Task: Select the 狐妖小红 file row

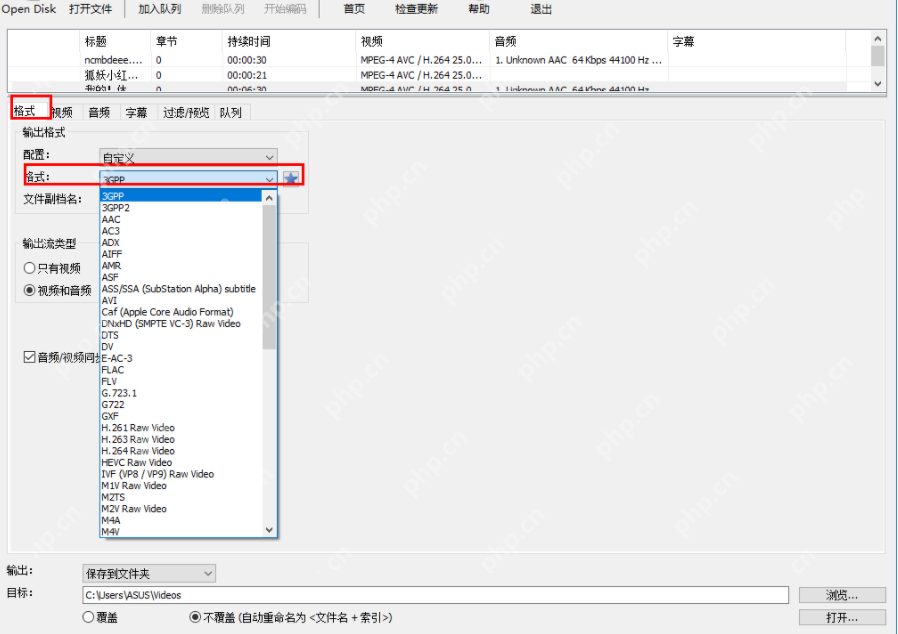Action: tap(427, 75)
